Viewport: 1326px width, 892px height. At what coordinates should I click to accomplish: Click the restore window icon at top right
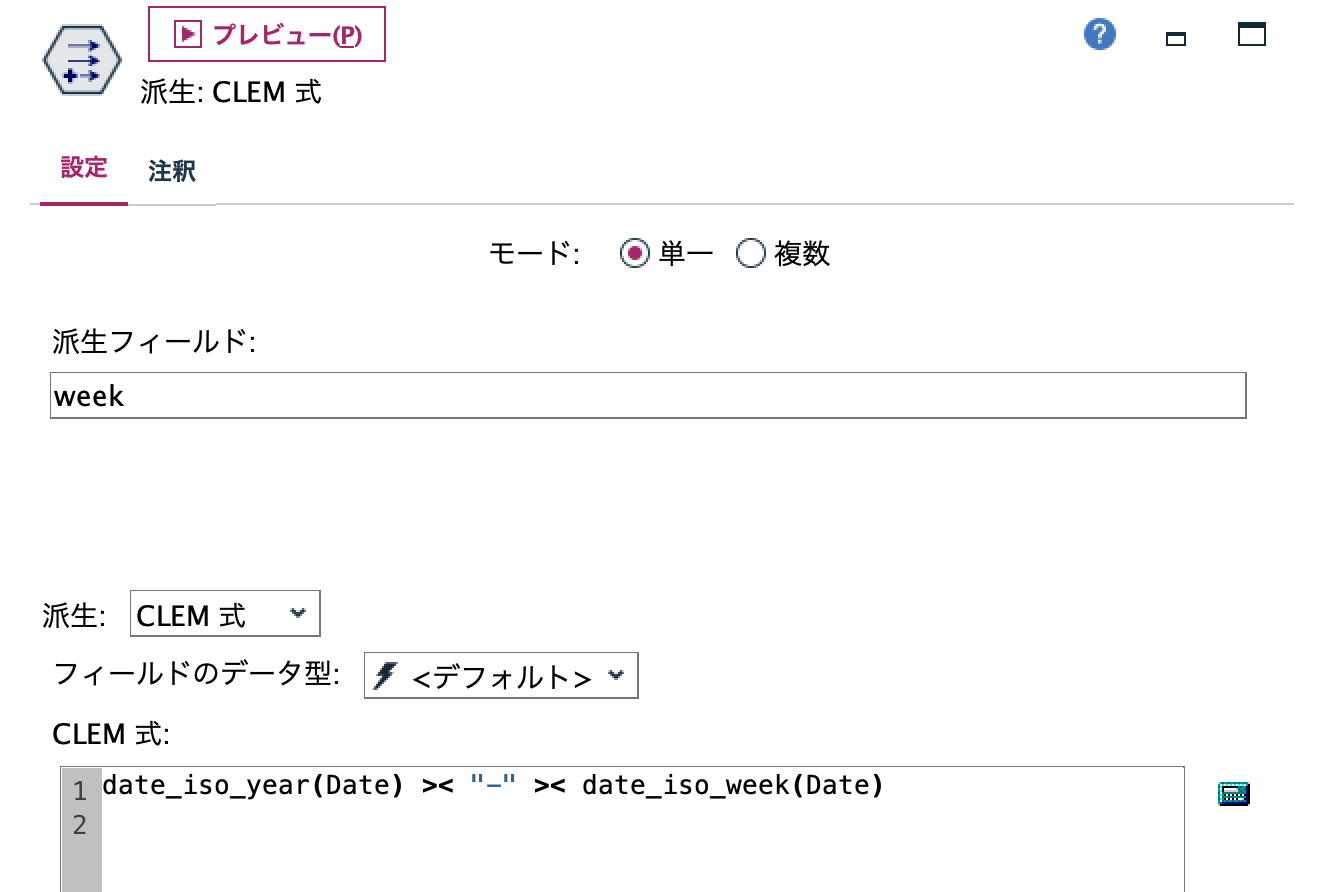pos(1175,35)
